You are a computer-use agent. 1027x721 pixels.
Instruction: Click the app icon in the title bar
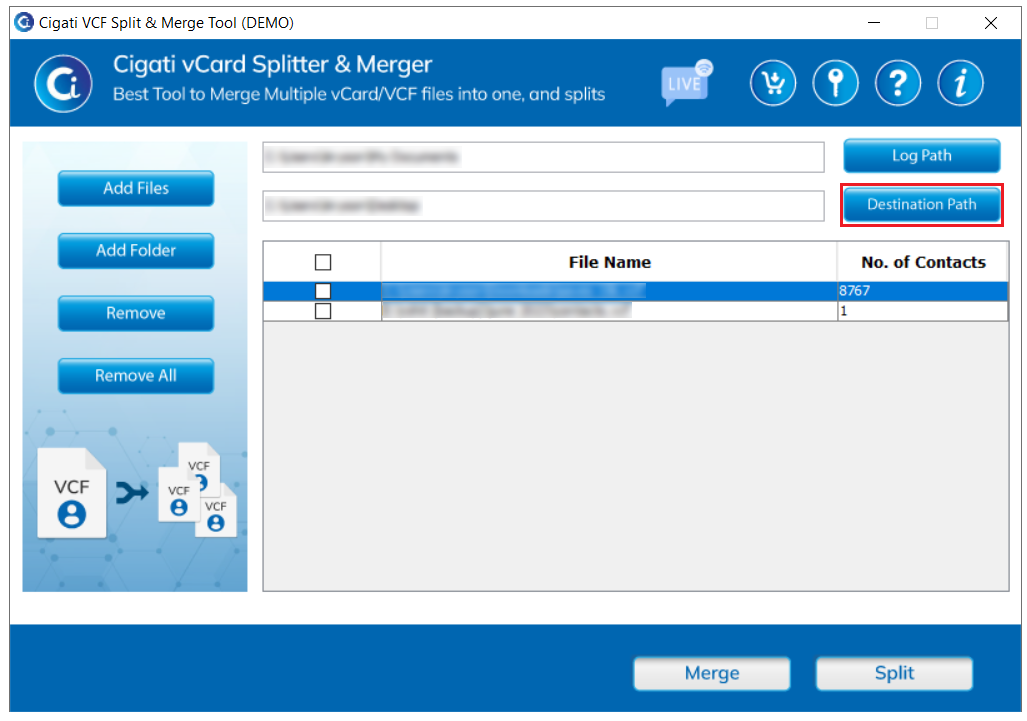pyautogui.click(x=24, y=22)
